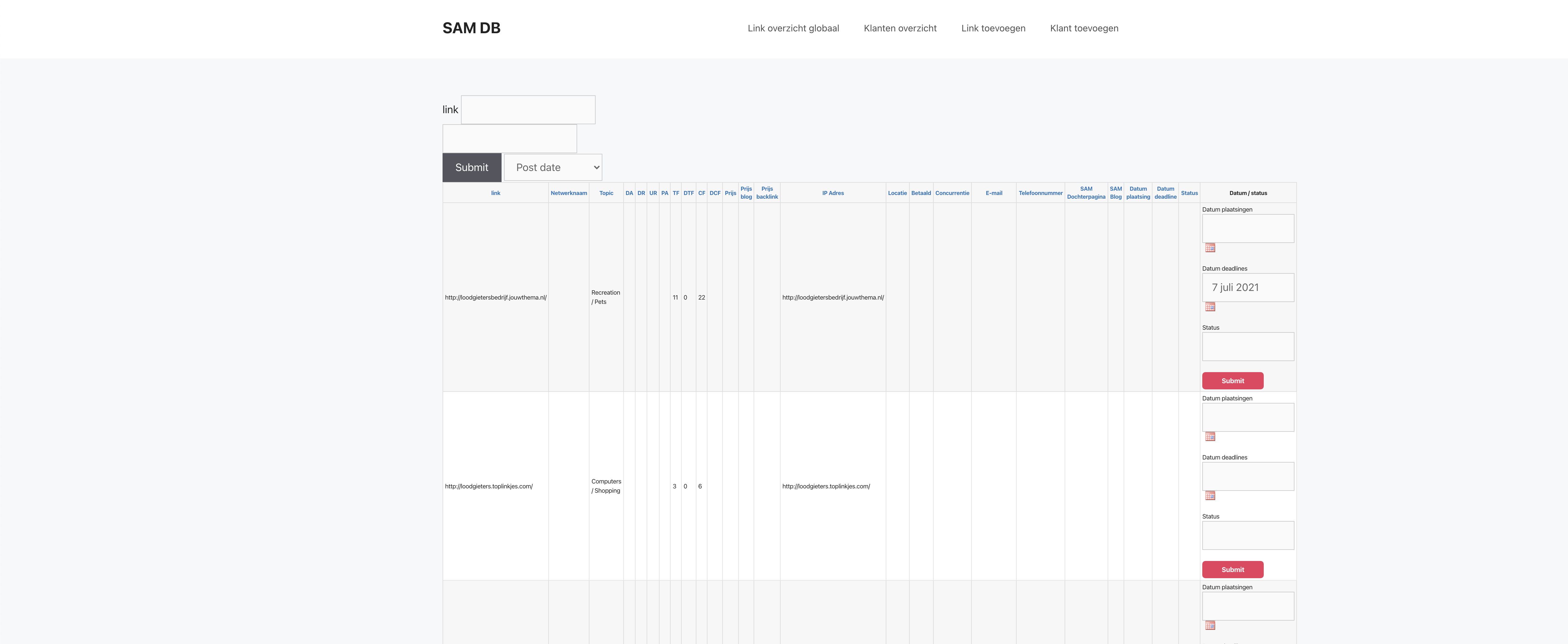This screenshot has width=1568, height=644.
Task: Sort by PA column header
Action: [665, 193]
